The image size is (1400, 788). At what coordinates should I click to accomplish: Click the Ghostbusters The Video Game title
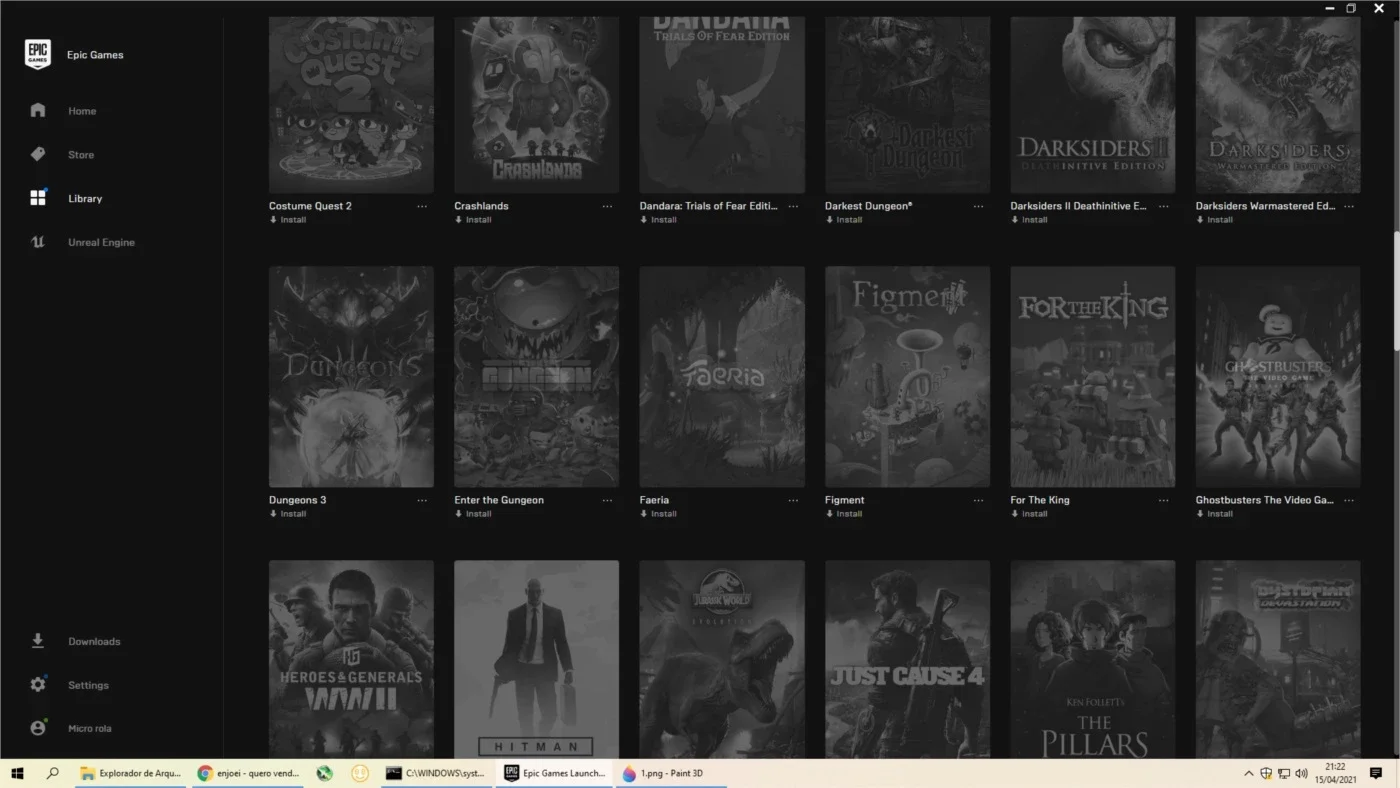pos(1265,500)
